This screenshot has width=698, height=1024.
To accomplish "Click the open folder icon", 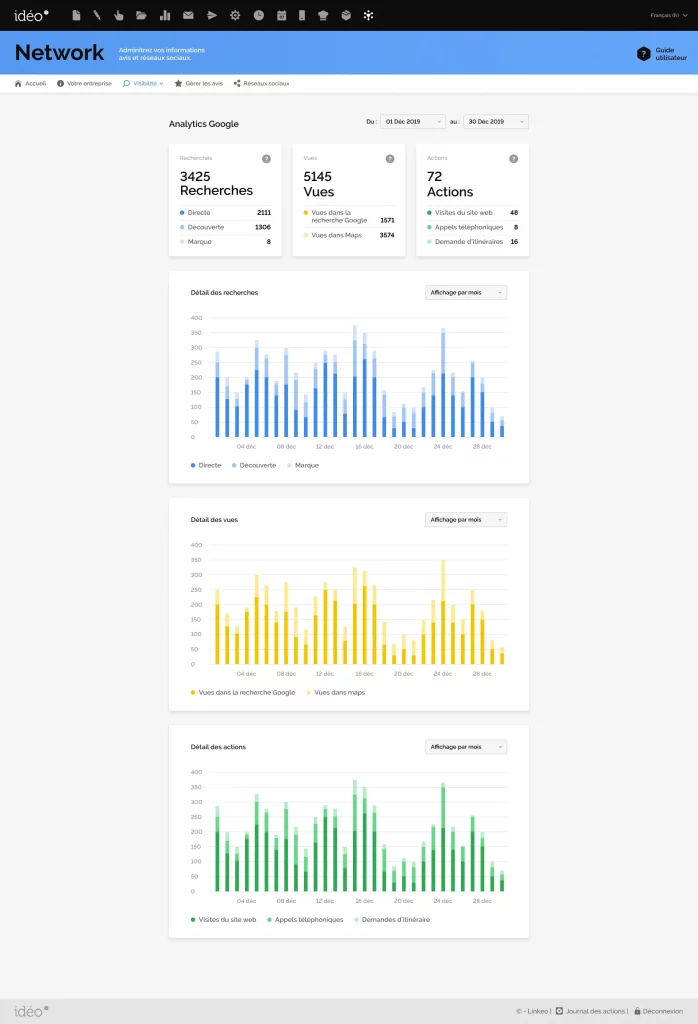I will 141,15.
